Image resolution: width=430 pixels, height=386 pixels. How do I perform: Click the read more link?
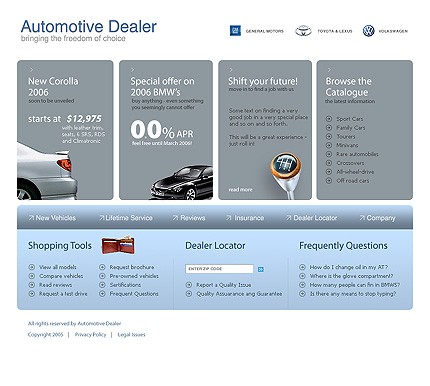240,190
